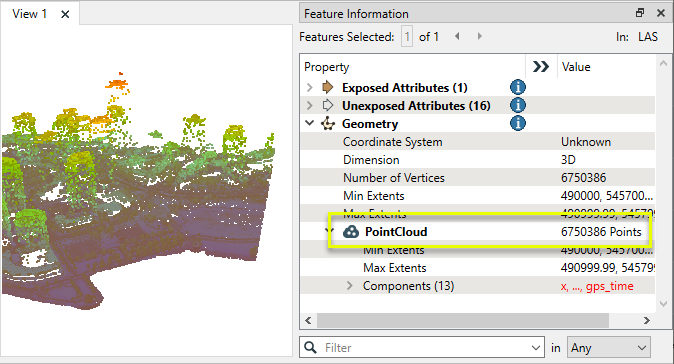Click the double-arrow column toggle icon
The image size is (674, 364).
541,67
